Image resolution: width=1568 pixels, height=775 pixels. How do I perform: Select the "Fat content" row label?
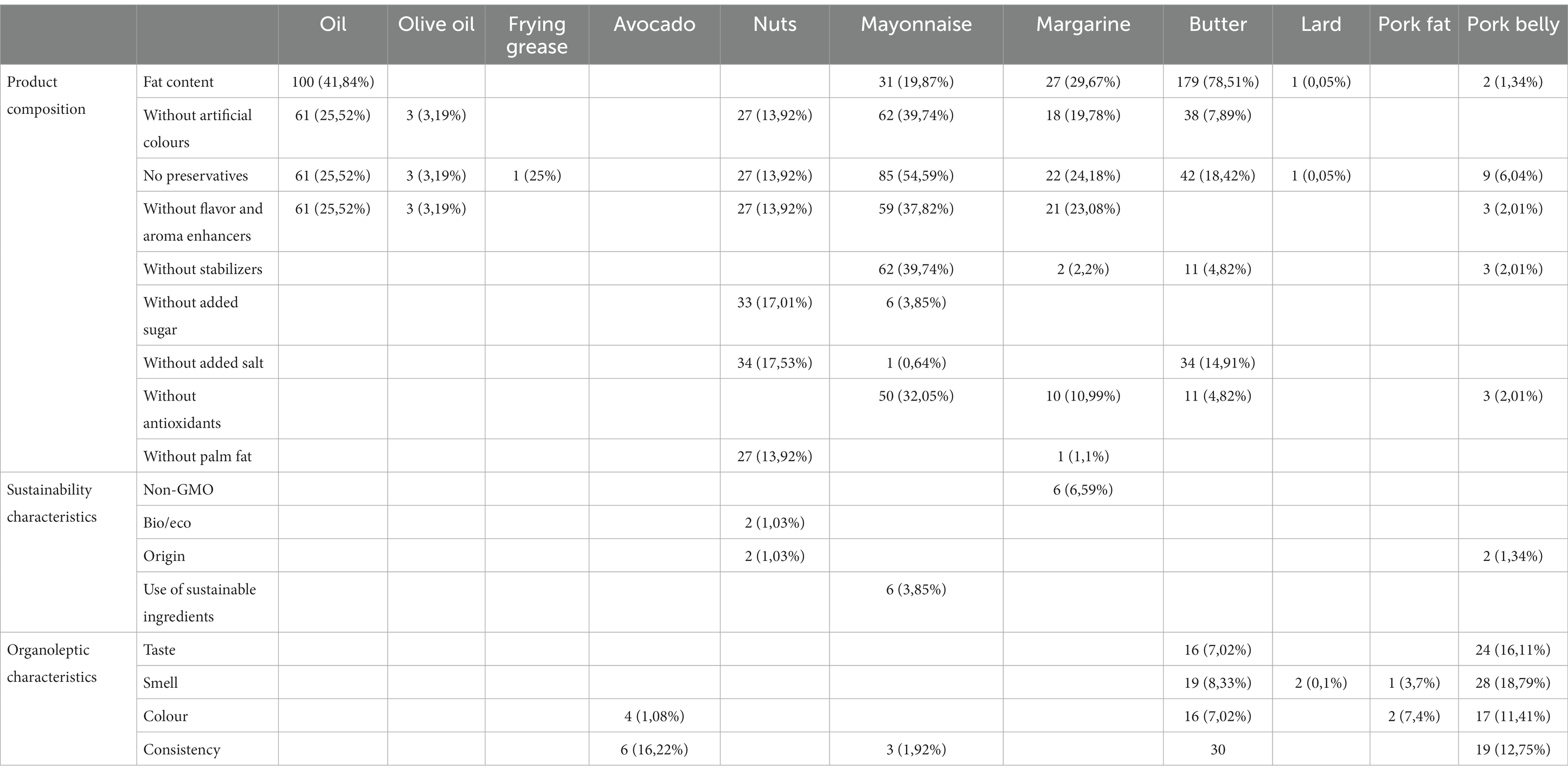[x=178, y=82]
